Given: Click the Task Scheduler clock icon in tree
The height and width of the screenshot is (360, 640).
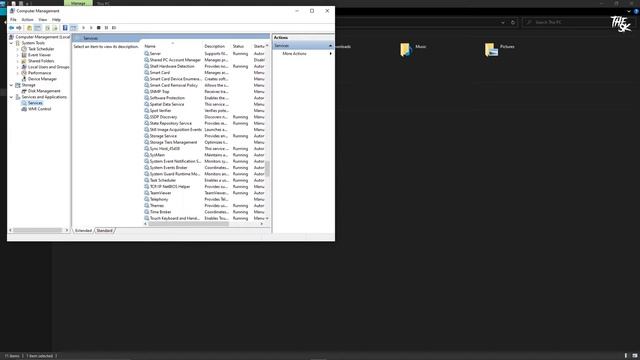Looking at the screenshot, I should tap(24, 49).
